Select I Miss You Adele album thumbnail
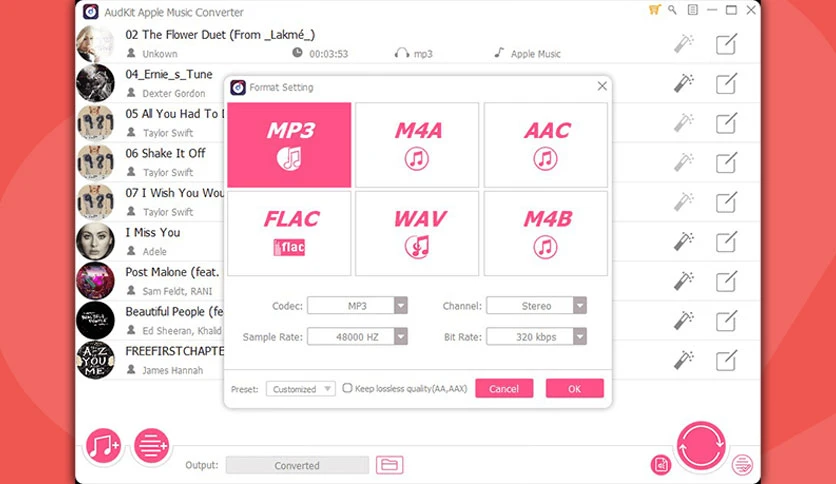The height and width of the screenshot is (484, 836). click(x=95, y=241)
